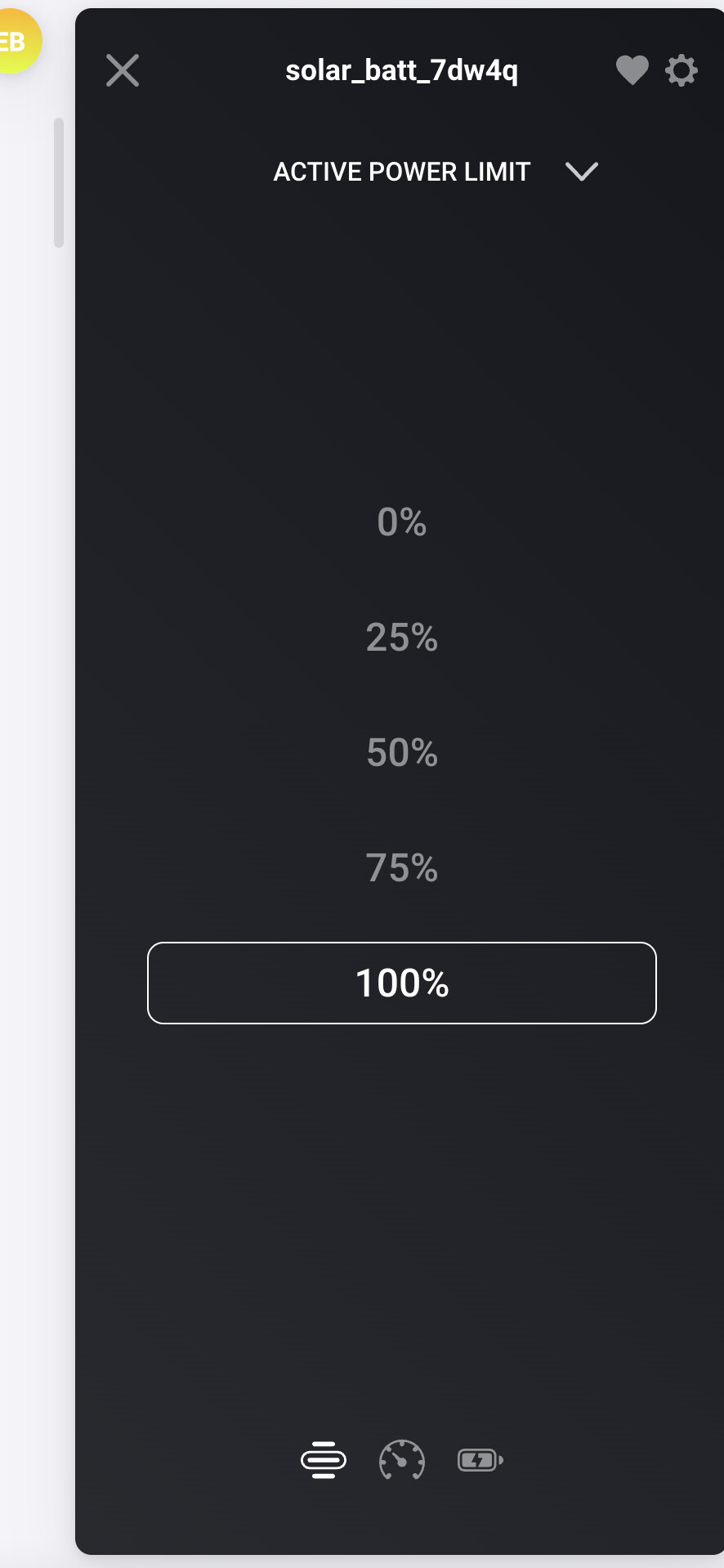Viewport: 724px width, 1568px height.
Task: Open the battery charging icon view
Action: point(480,1460)
